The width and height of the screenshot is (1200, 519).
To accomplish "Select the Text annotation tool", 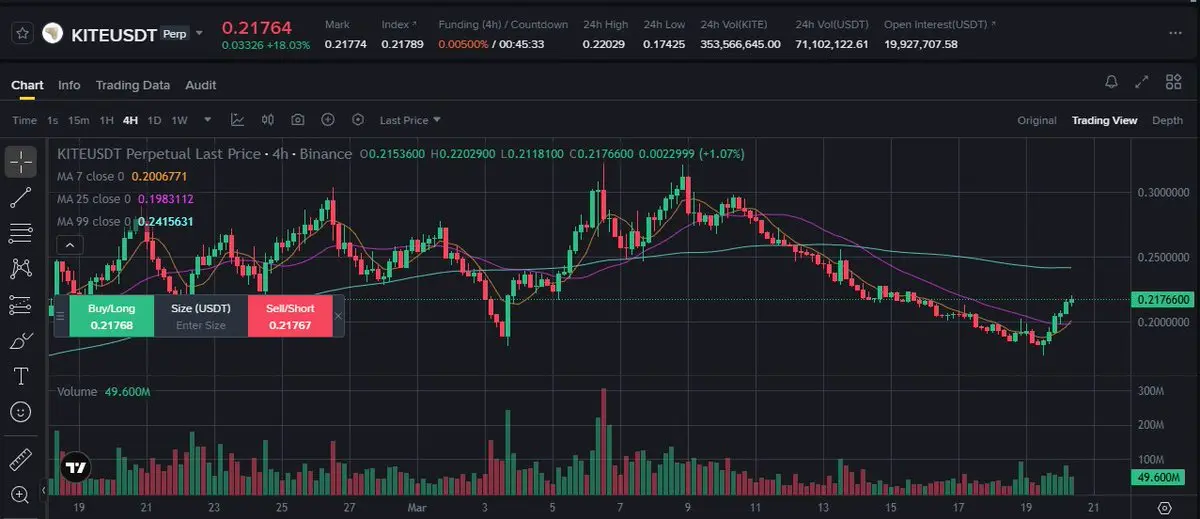I will click(21, 376).
